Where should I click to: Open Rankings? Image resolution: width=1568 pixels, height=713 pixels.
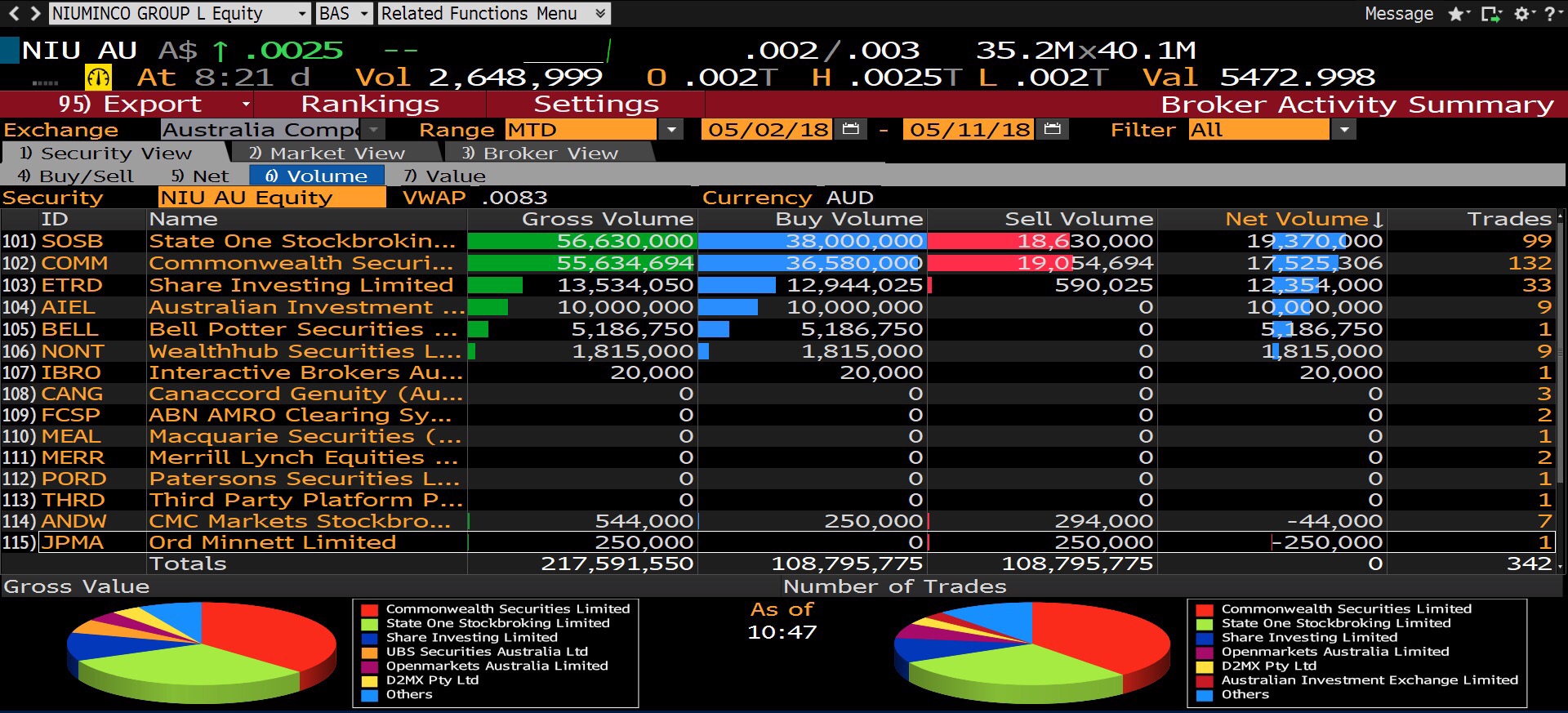[370, 105]
